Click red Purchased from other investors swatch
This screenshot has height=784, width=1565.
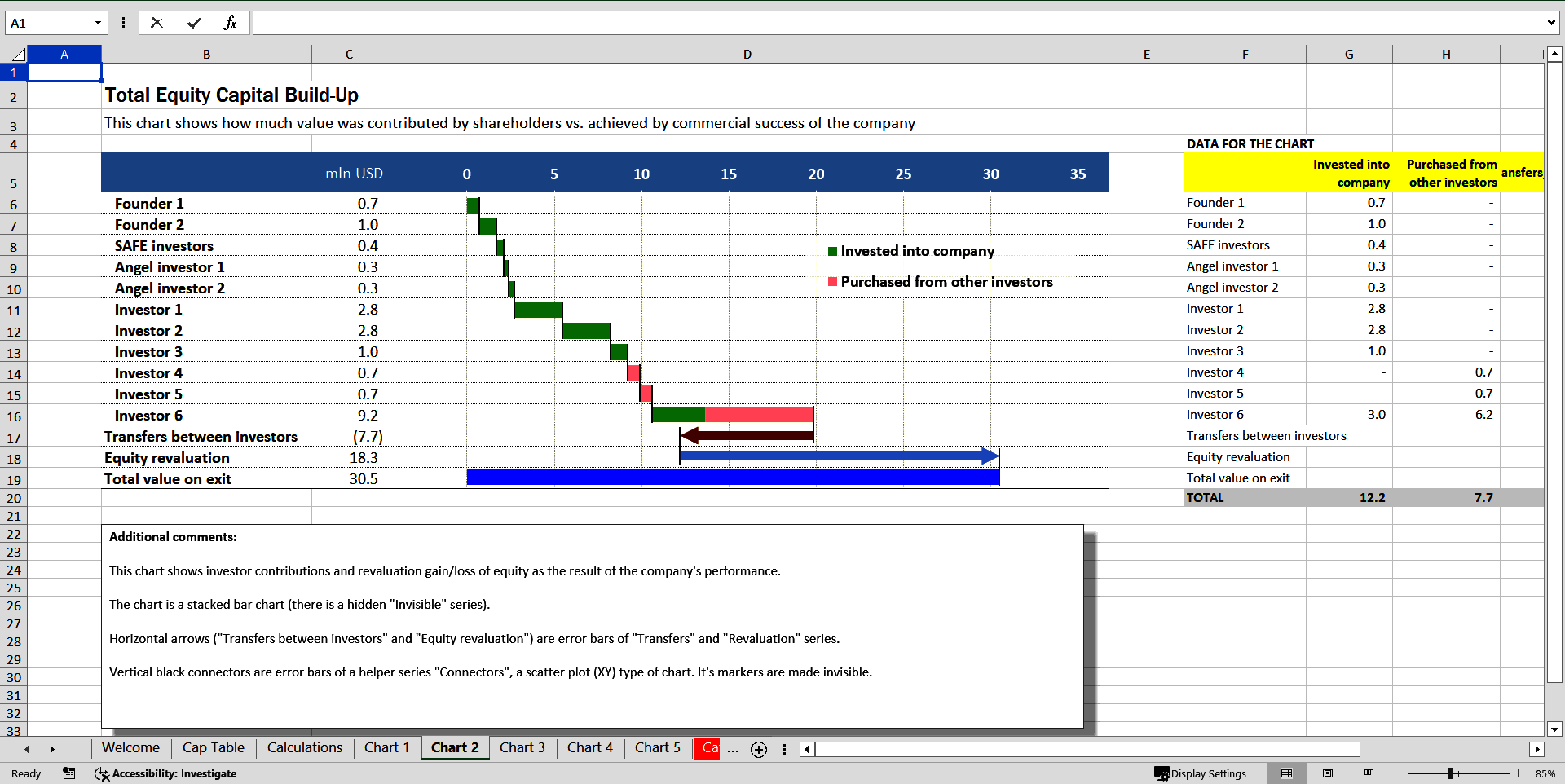click(832, 282)
